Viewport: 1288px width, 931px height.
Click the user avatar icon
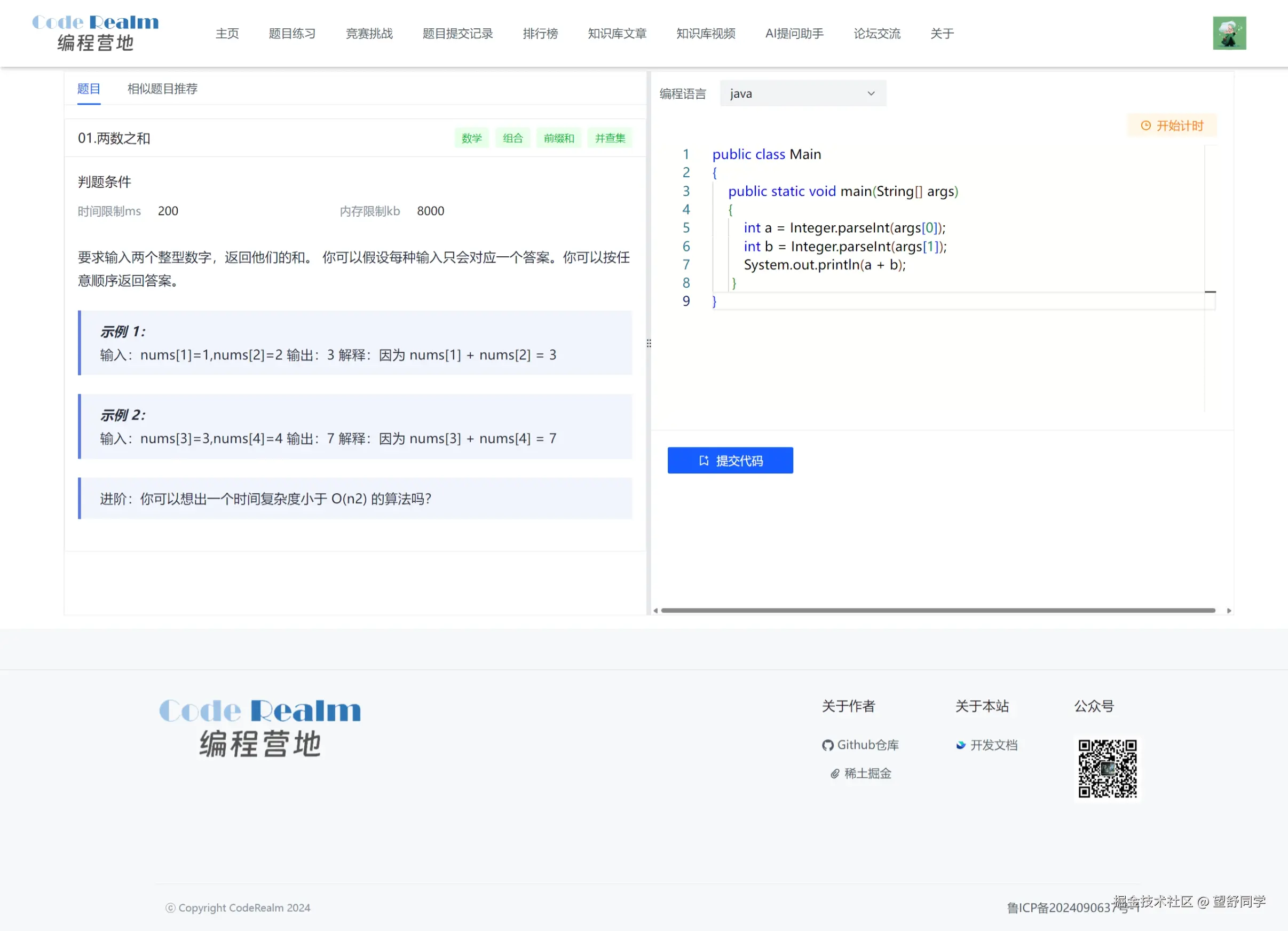pos(1229,33)
